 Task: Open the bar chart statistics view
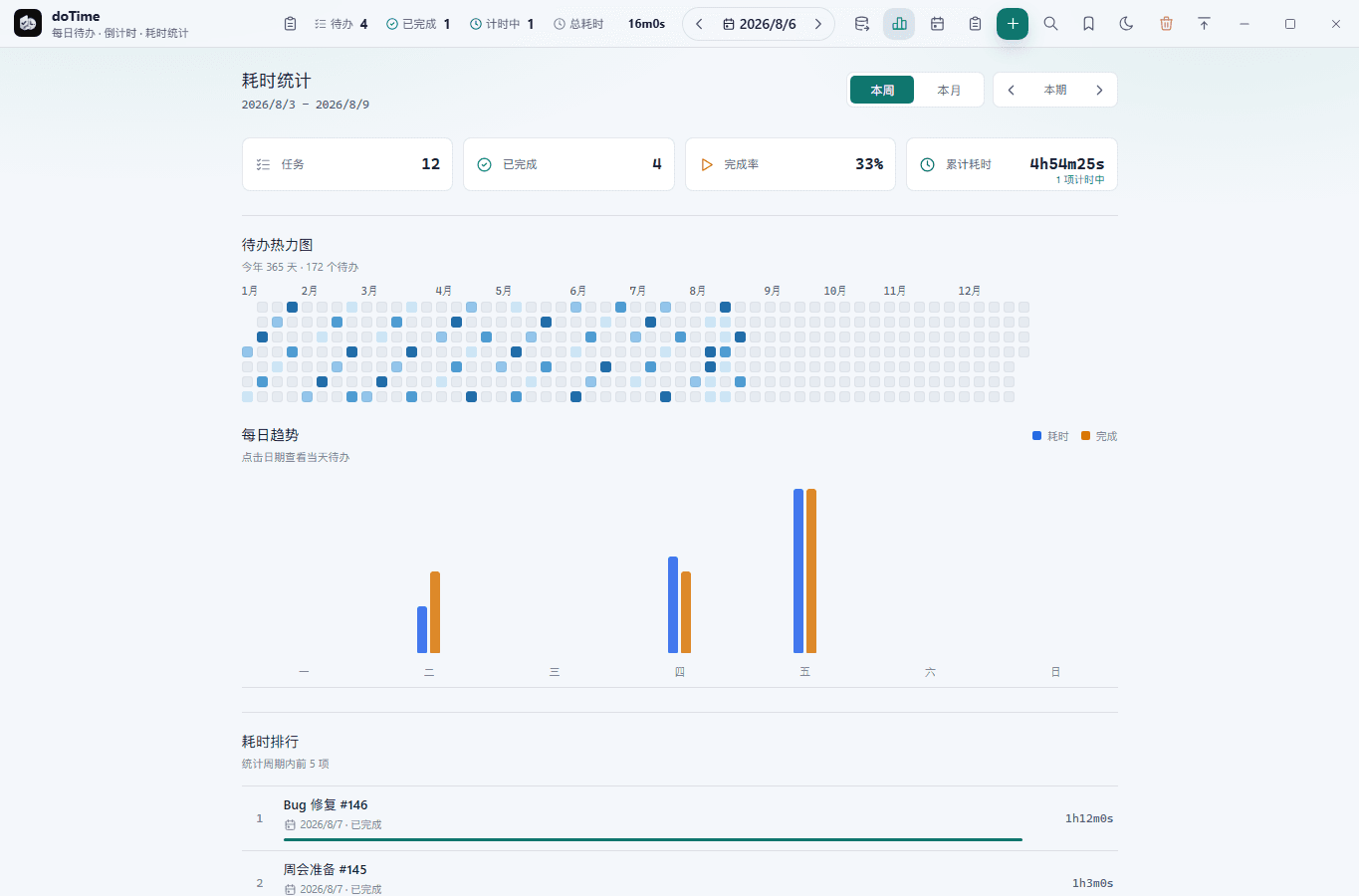click(899, 24)
